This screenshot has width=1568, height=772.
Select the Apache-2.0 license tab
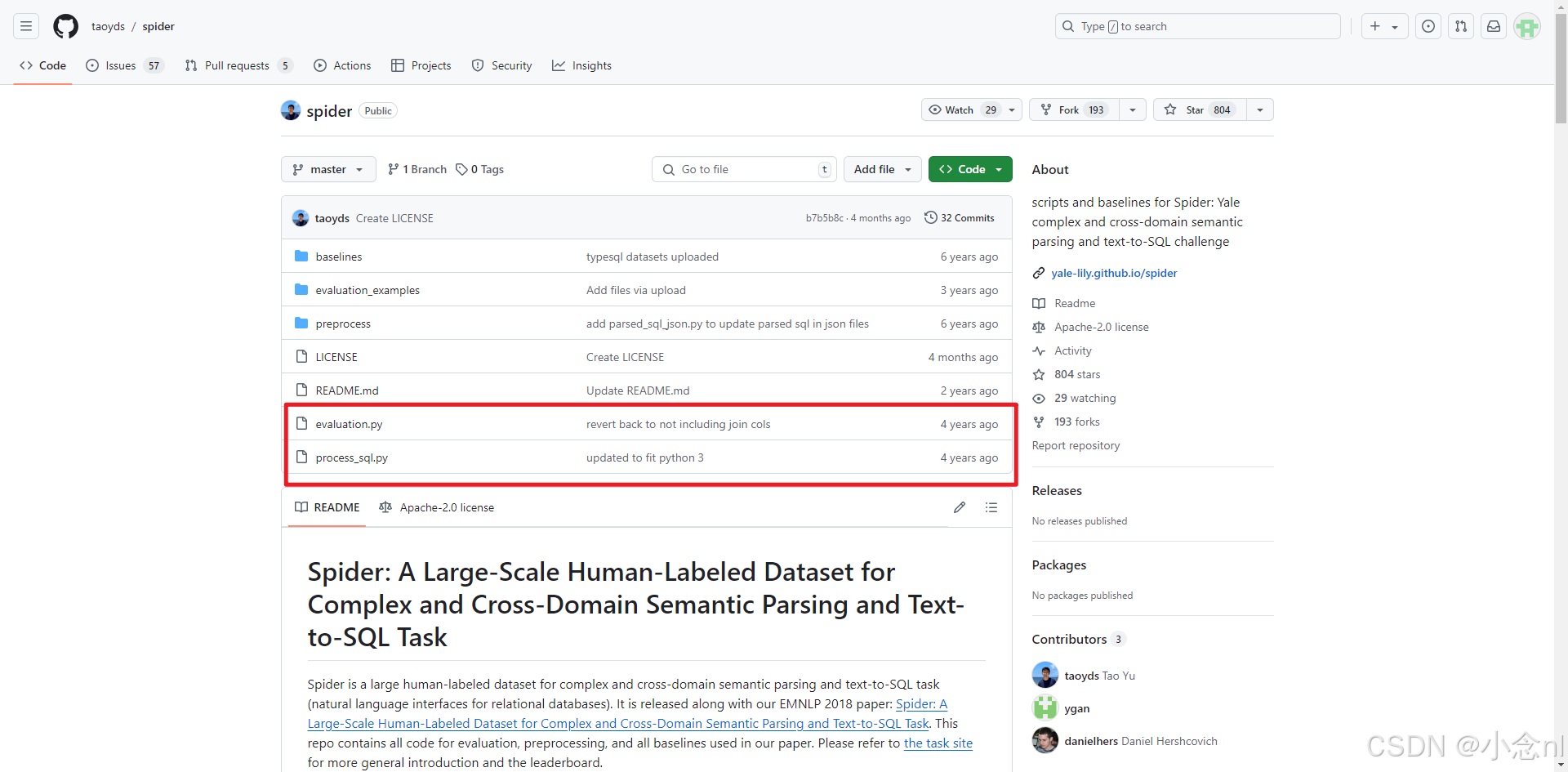[x=437, y=507]
